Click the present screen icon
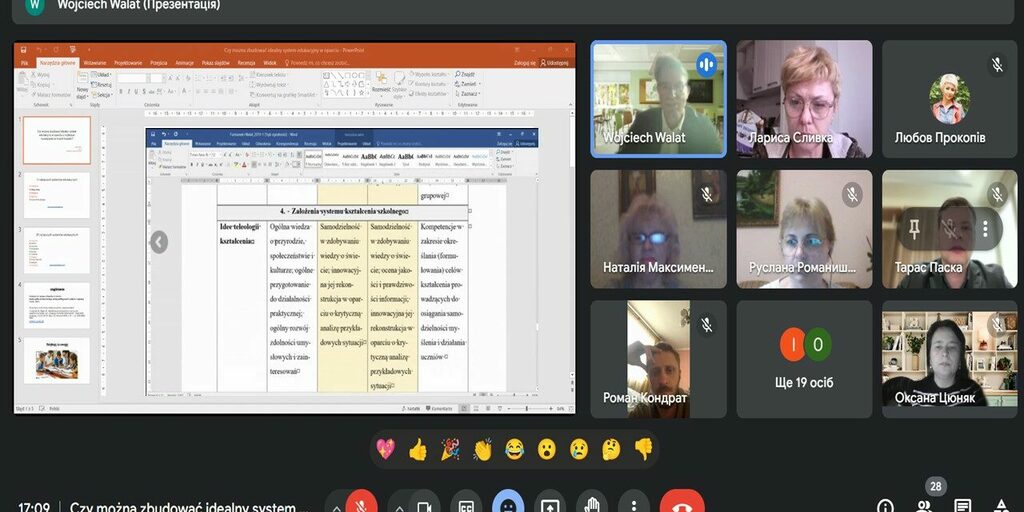The image size is (1024, 512). pos(550,505)
